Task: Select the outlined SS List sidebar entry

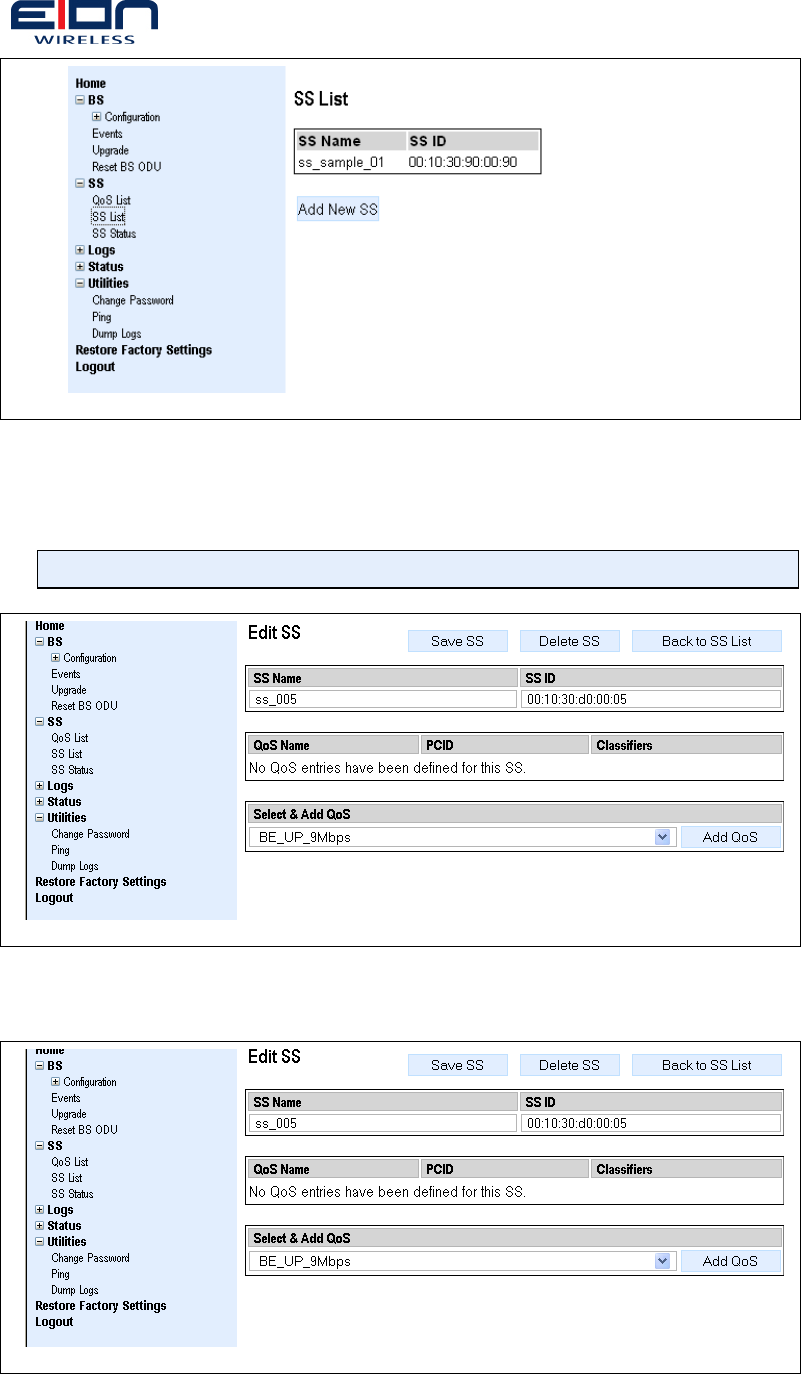Action: [108, 217]
